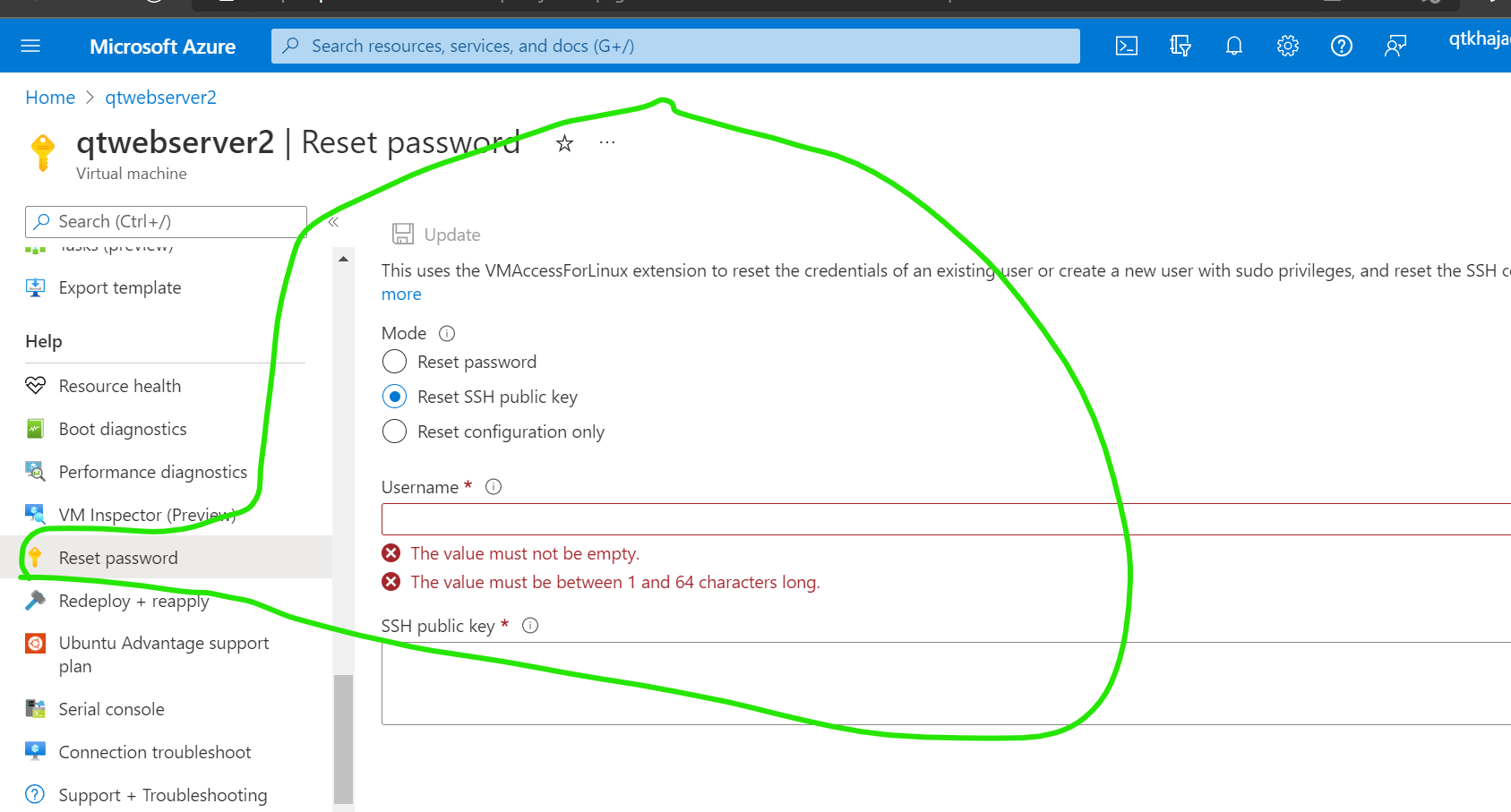Select the Reset SSH public key option
Viewport: 1511px width, 812px height.
(394, 397)
